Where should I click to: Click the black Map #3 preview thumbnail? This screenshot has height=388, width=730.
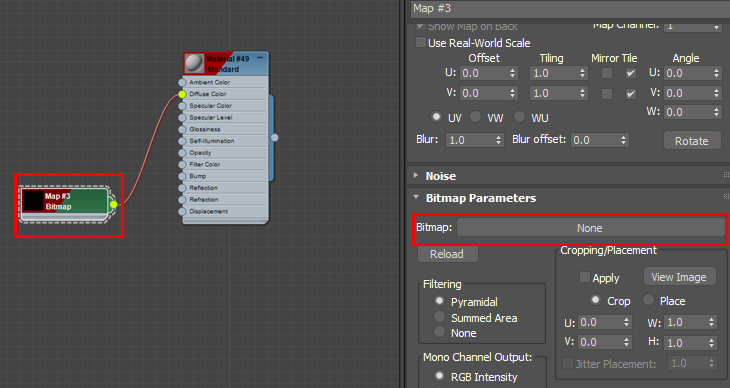(x=33, y=201)
